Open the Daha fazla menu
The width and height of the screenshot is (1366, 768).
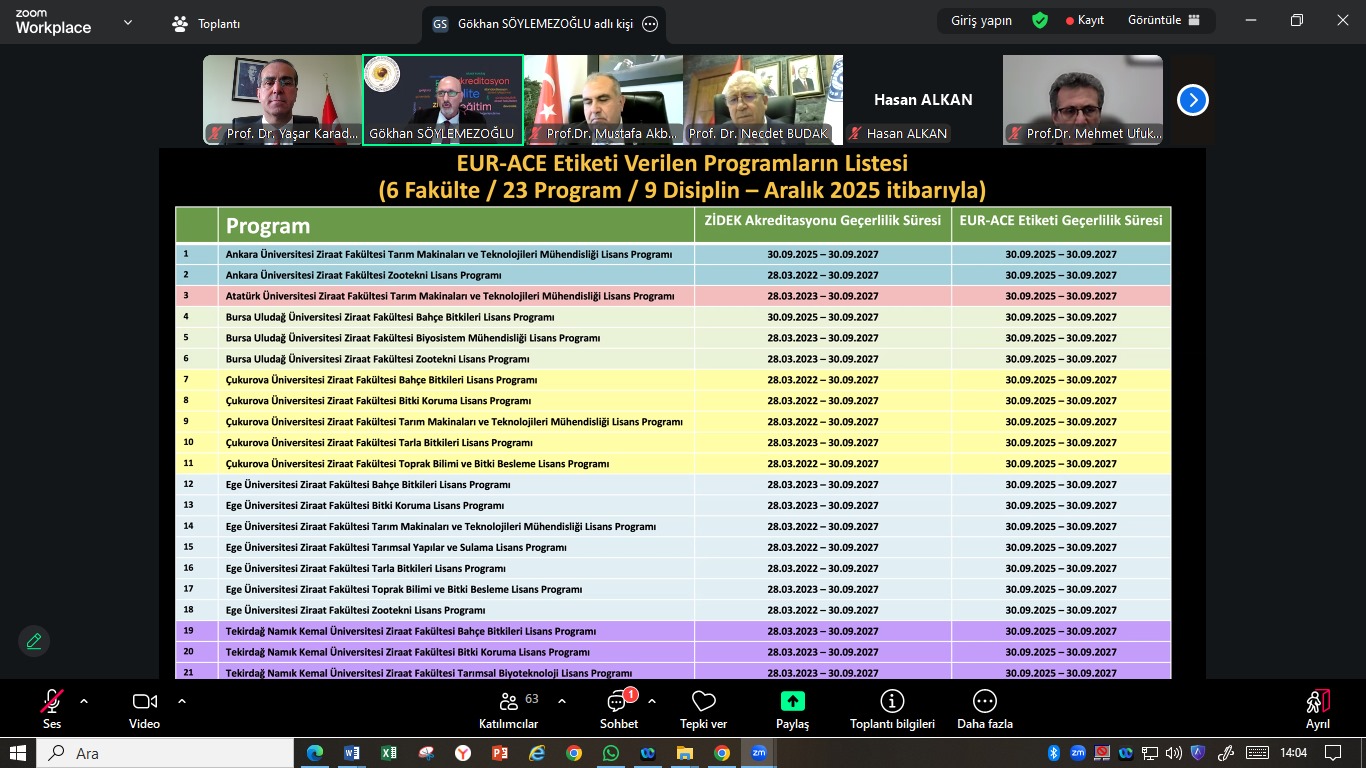point(984,709)
